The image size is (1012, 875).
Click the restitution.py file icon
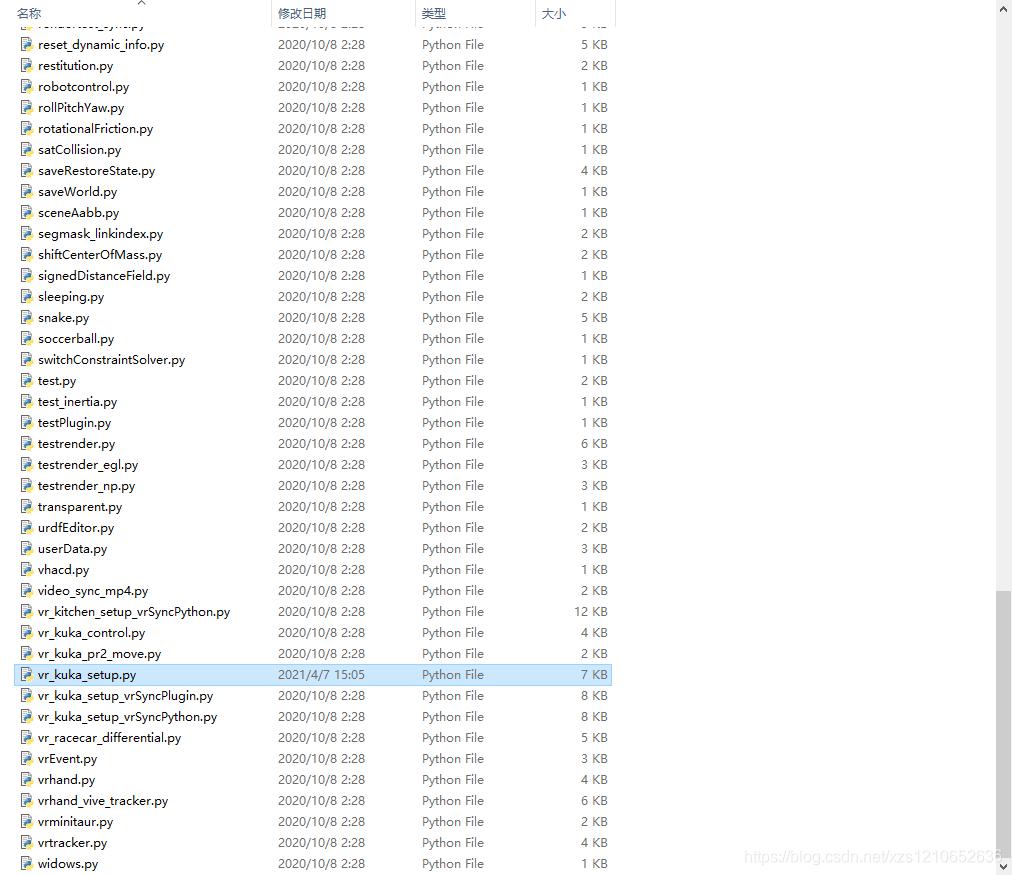26,65
